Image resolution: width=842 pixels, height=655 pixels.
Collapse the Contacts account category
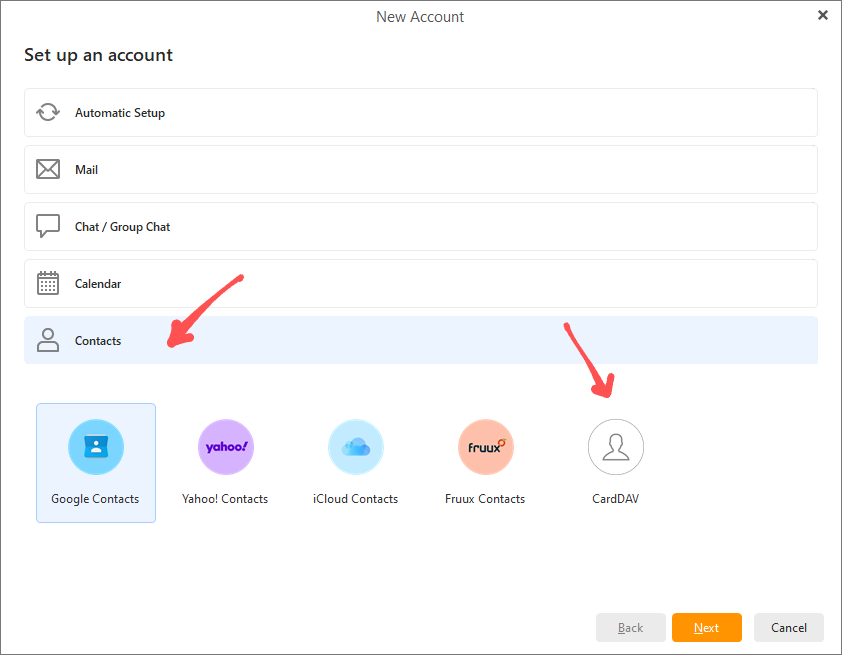(x=420, y=340)
